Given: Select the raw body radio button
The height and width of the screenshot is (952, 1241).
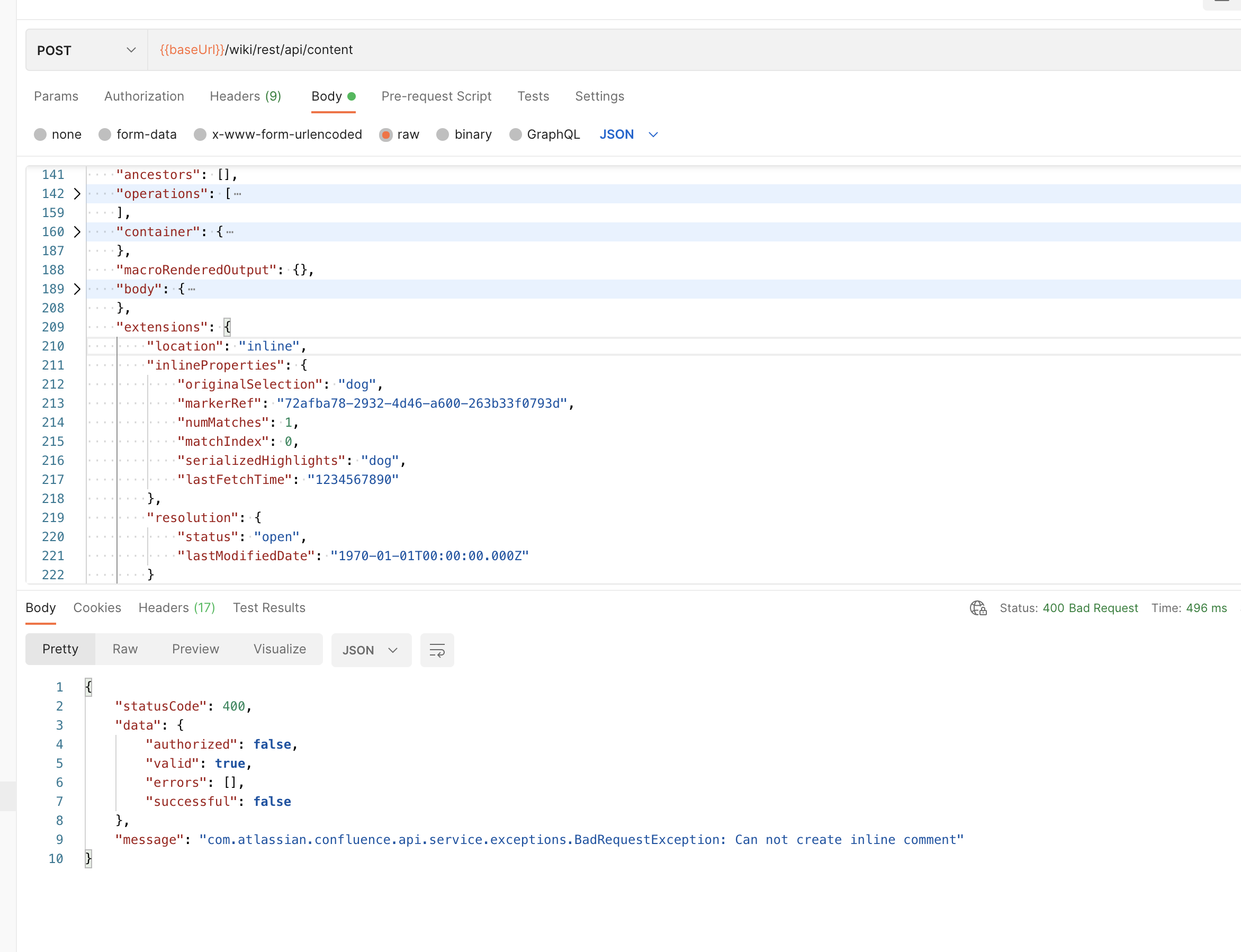Looking at the screenshot, I should [x=386, y=134].
